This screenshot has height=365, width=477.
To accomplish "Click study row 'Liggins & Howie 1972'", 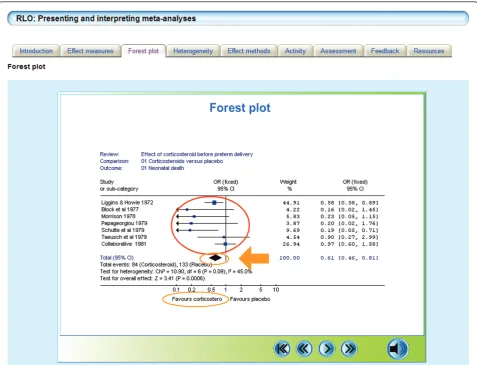I will pos(127,202).
